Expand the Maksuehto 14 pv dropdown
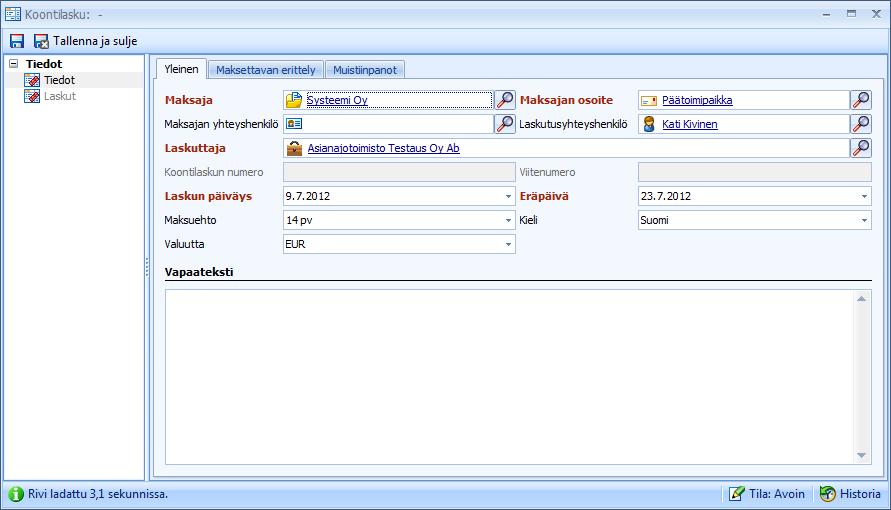This screenshot has height=510, width=891. [509, 220]
